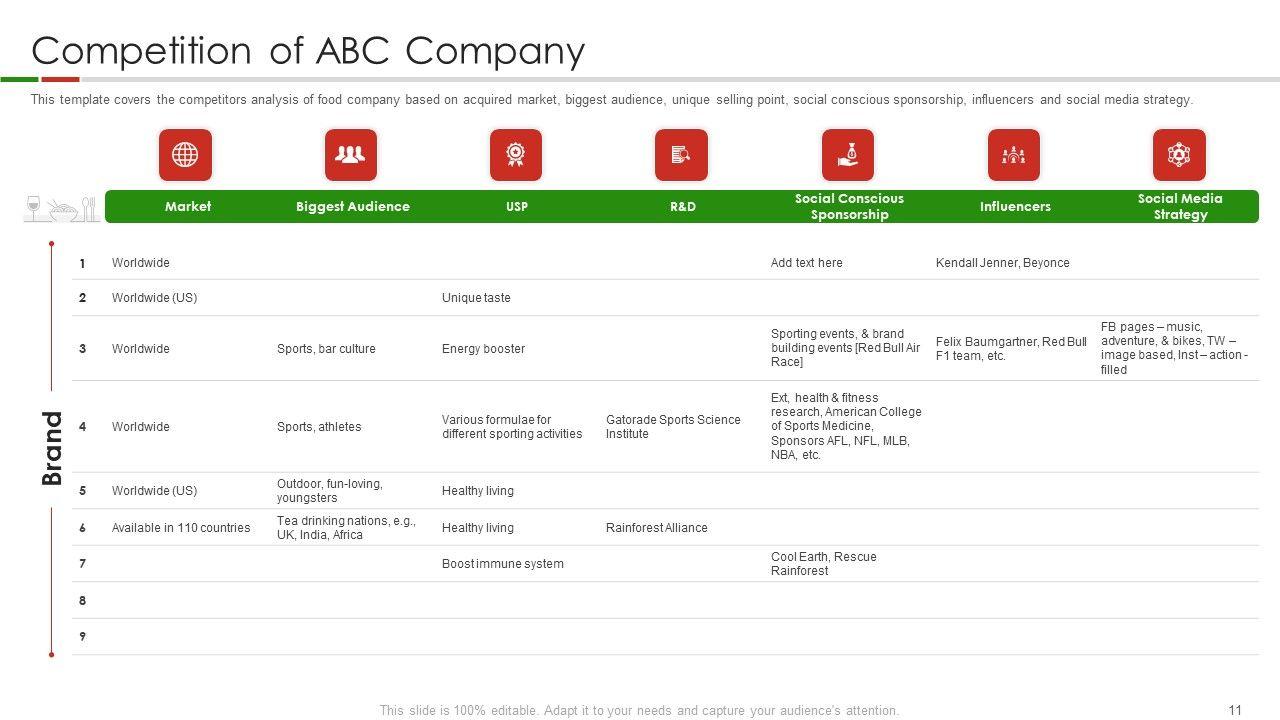Image resolution: width=1280 pixels, height=720 pixels.
Task: Click 'Cool Earth, Rescue Rainforest' cell
Action: [823, 564]
